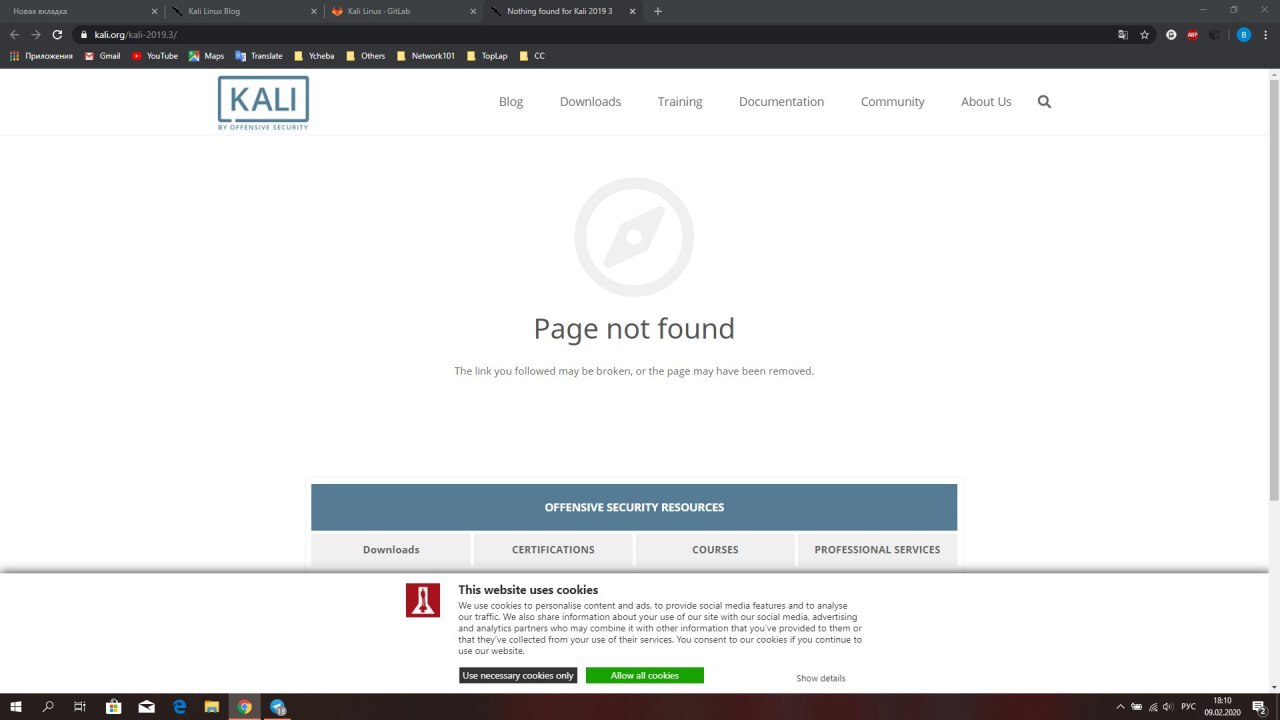
Task: Open the Downloads resources link
Action: click(x=391, y=549)
